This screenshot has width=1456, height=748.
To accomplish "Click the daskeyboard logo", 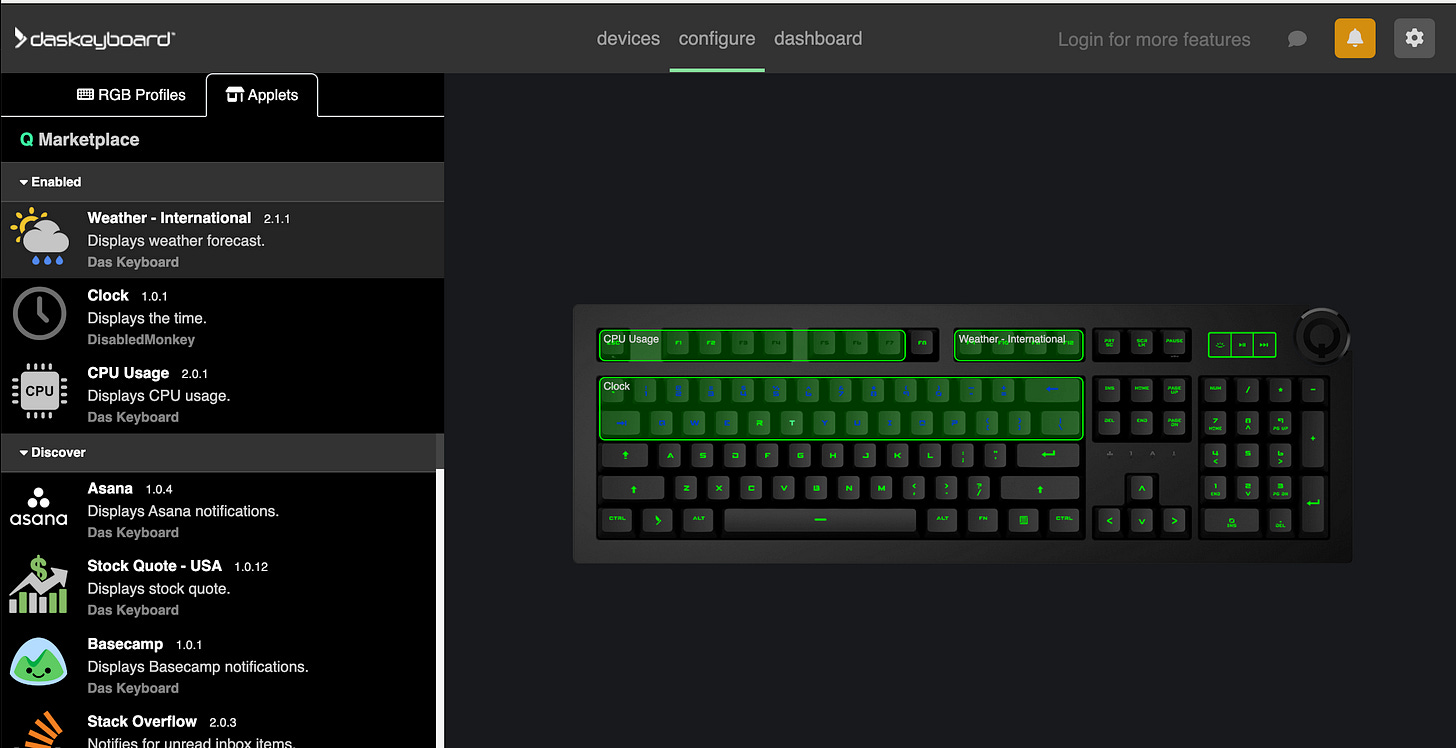I will [x=95, y=39].
